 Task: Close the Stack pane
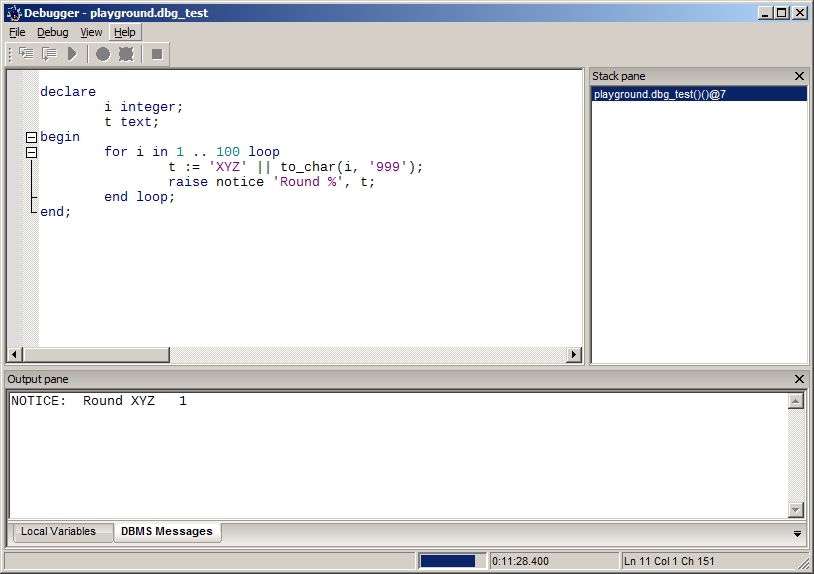point(799,76)
